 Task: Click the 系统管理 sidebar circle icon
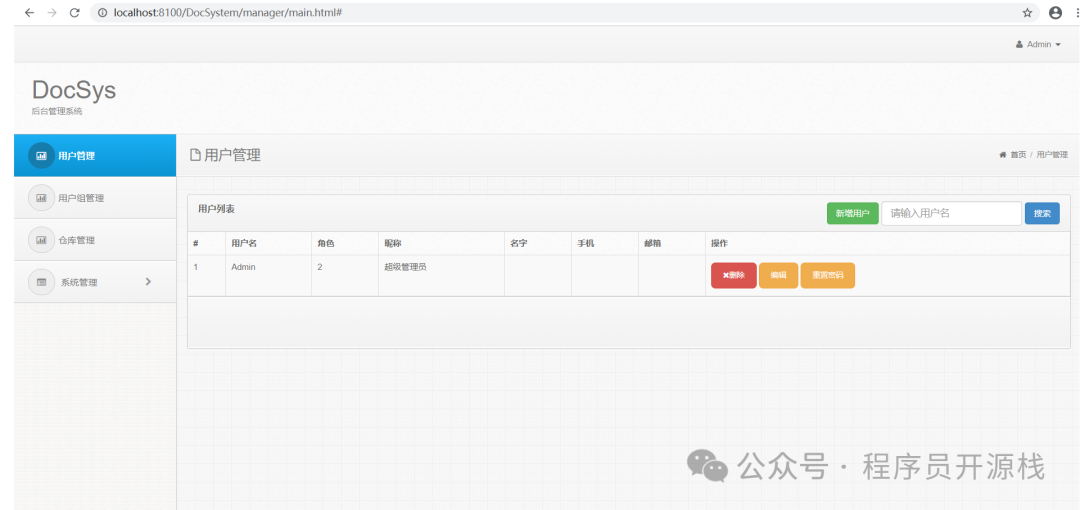tap(42, 282)
